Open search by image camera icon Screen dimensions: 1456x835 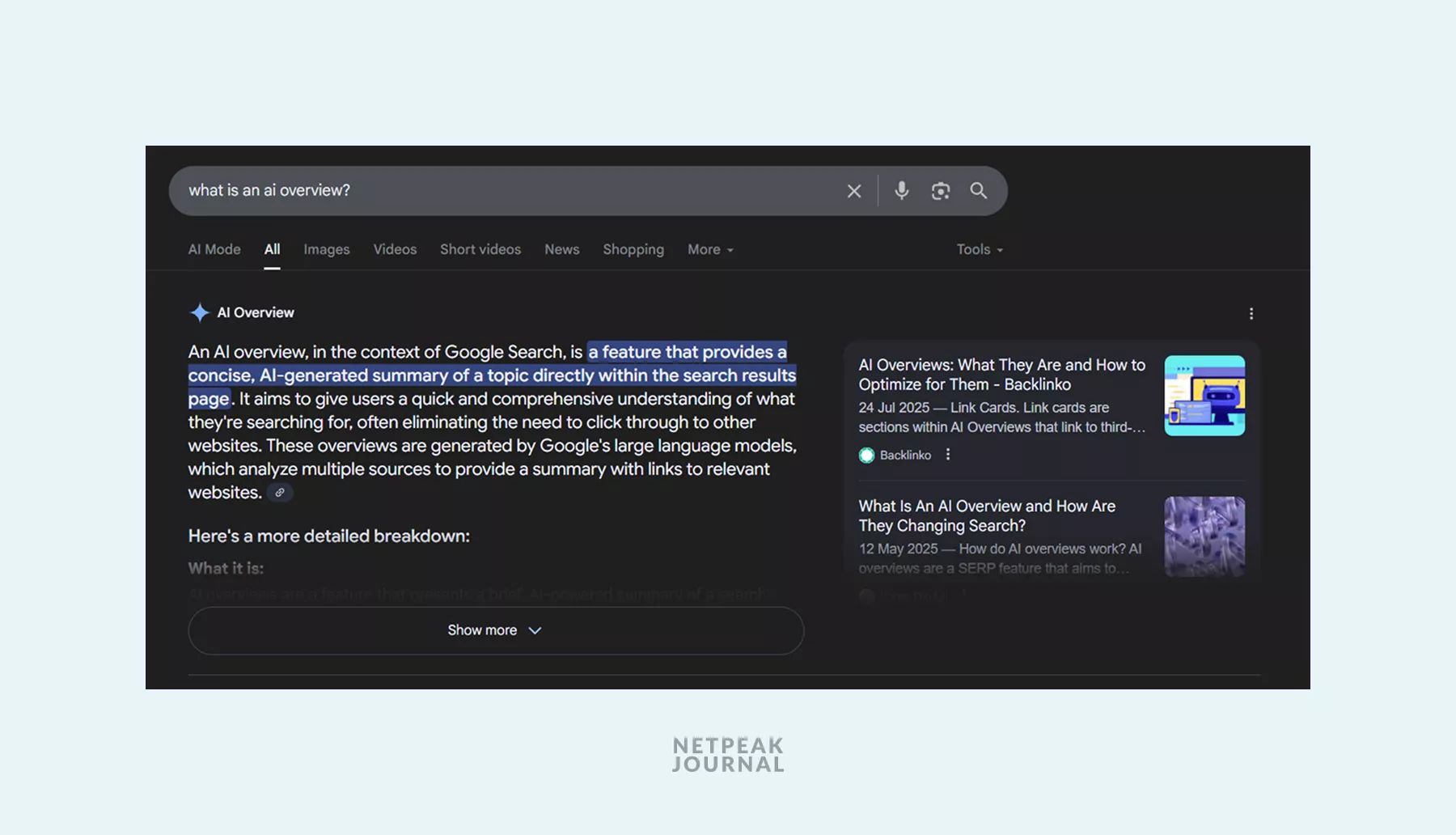pos(940,191)
